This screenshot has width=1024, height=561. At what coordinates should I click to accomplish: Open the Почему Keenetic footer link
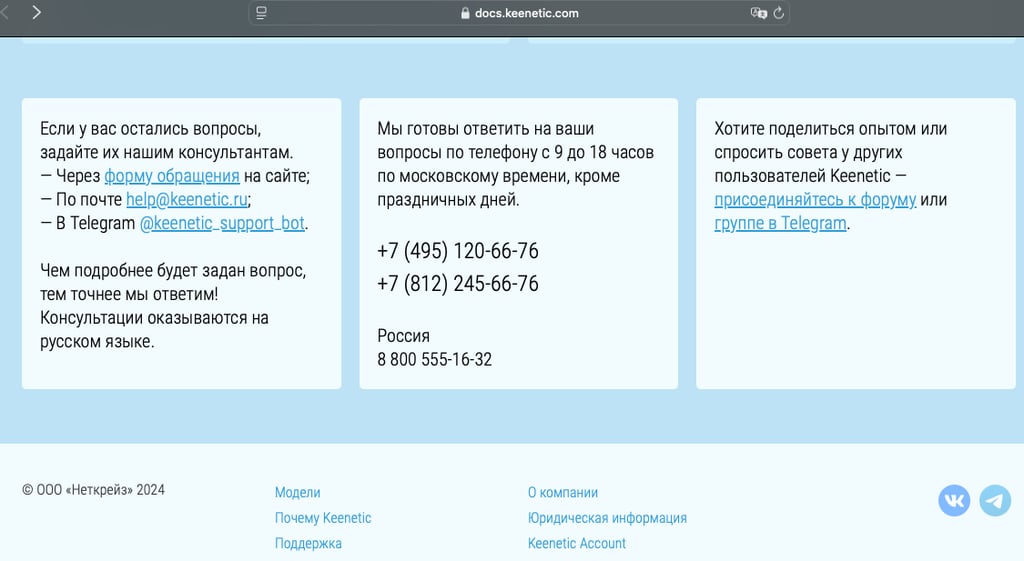point(323,518)
